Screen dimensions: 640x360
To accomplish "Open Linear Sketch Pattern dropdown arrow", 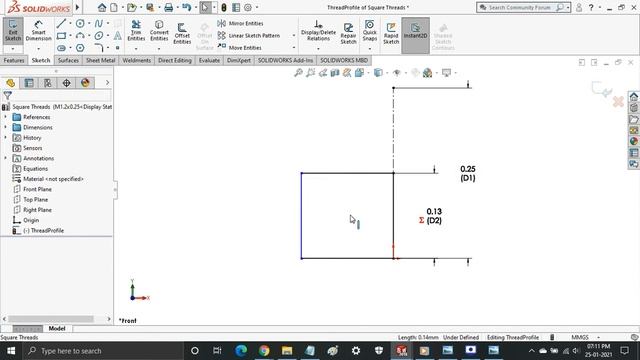I will tap(293, 36).
